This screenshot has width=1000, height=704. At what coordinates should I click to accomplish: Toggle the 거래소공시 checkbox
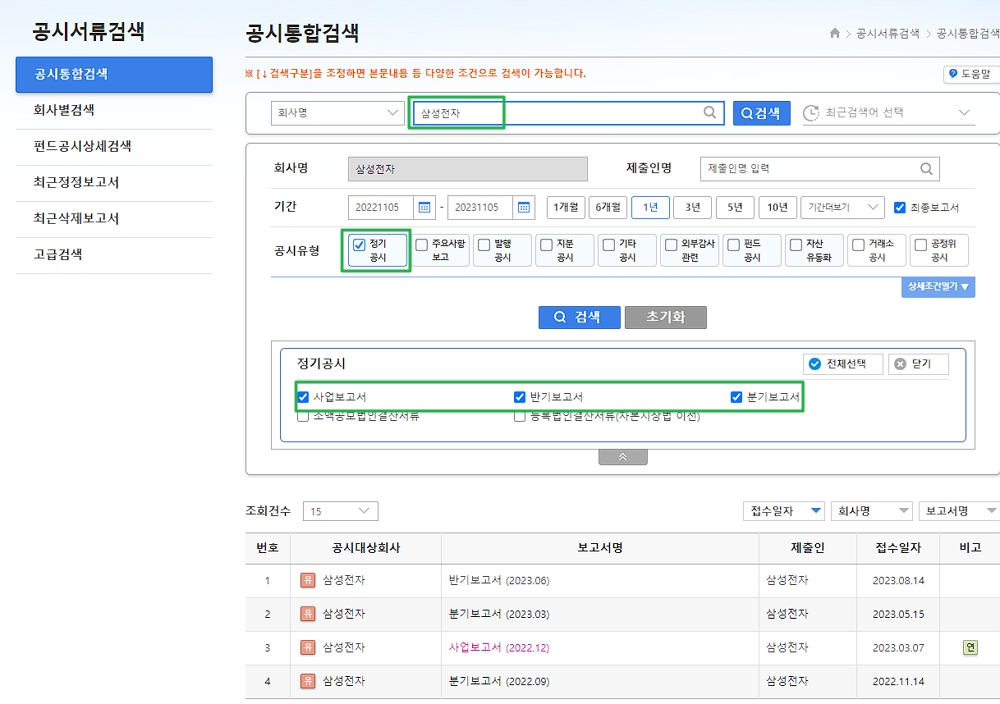[x=858, y=244]
